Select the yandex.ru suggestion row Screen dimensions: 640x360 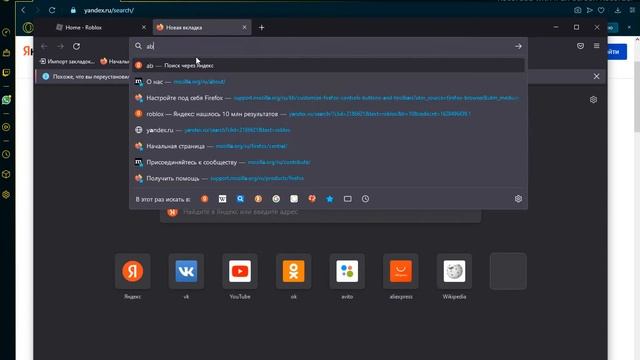point(328,130)
